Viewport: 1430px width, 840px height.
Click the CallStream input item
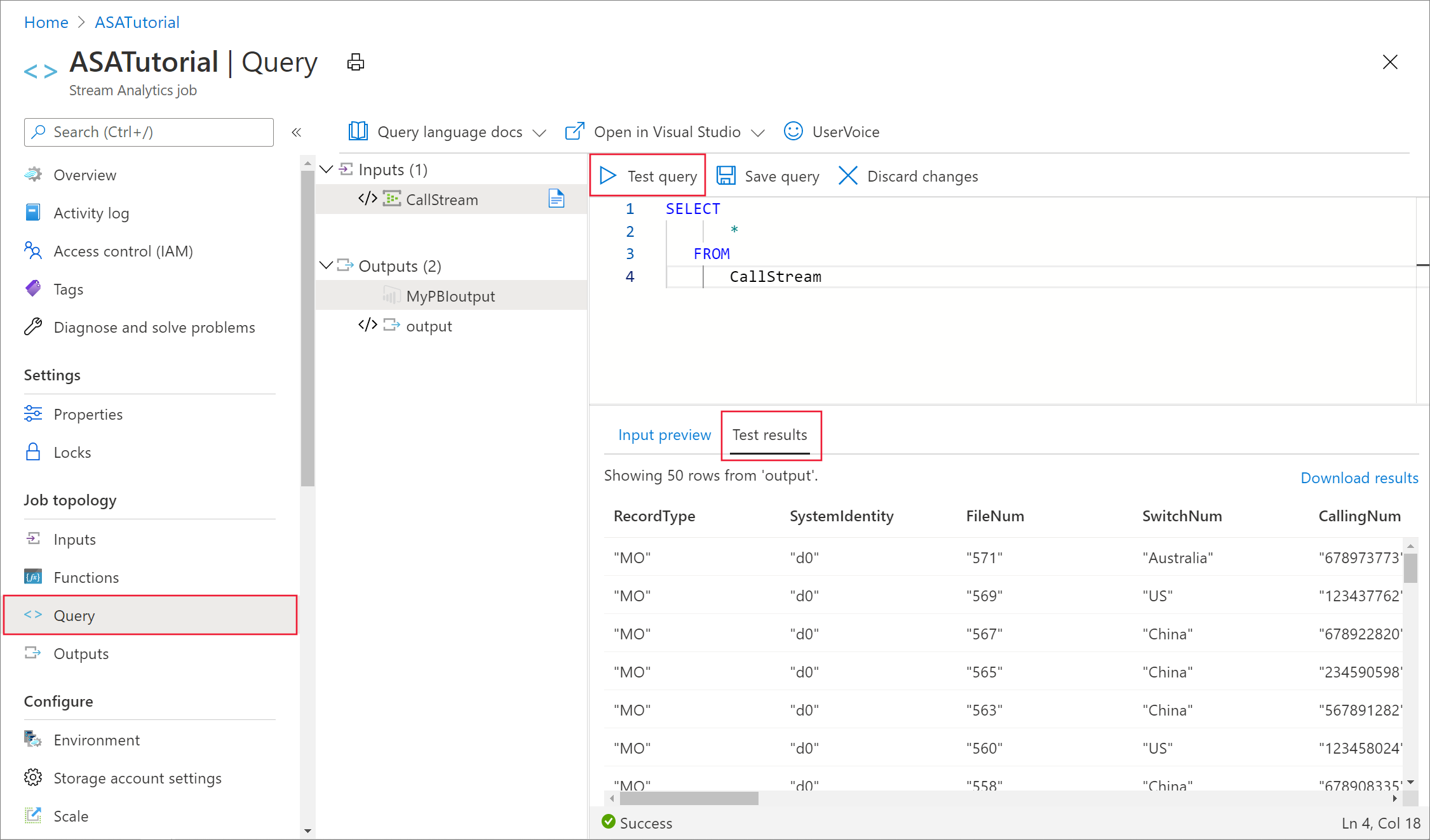coord(441,198)
